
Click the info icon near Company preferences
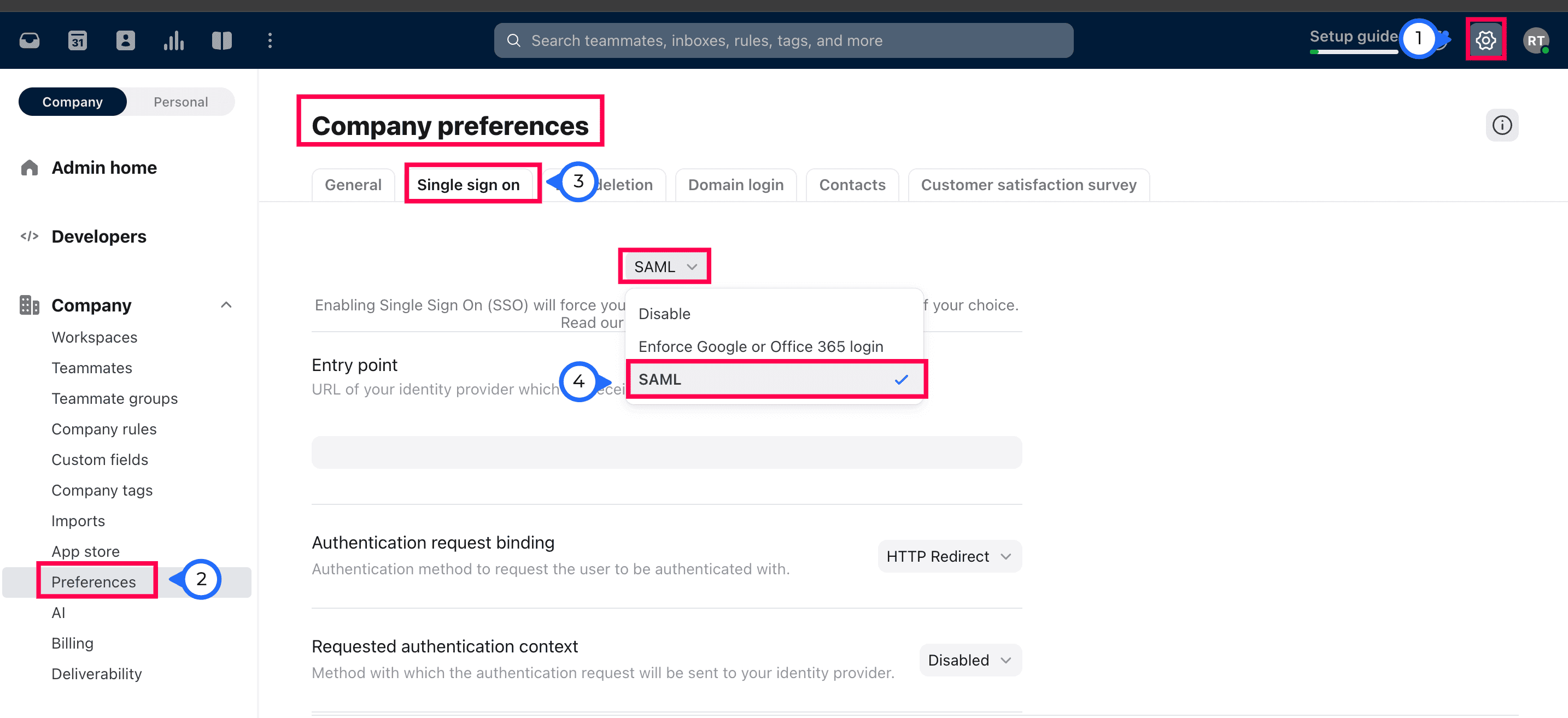pos(1502,125)
